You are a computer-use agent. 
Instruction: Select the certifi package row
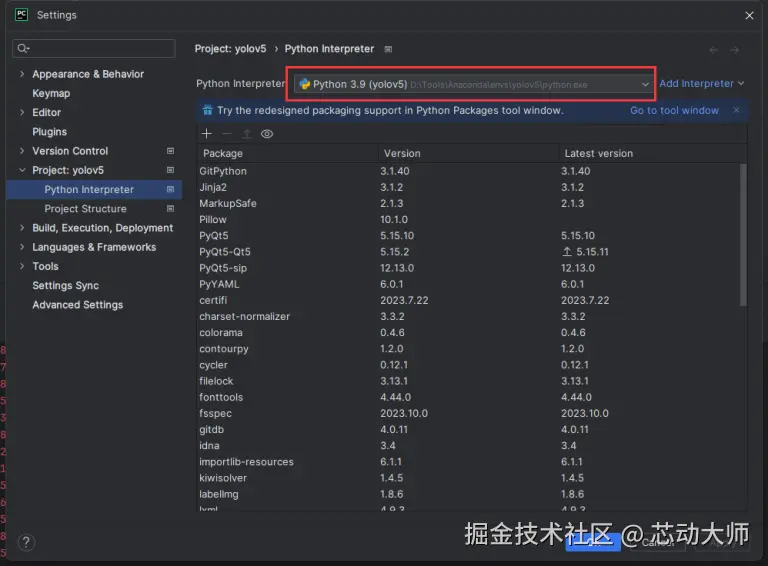pos(469,300)
